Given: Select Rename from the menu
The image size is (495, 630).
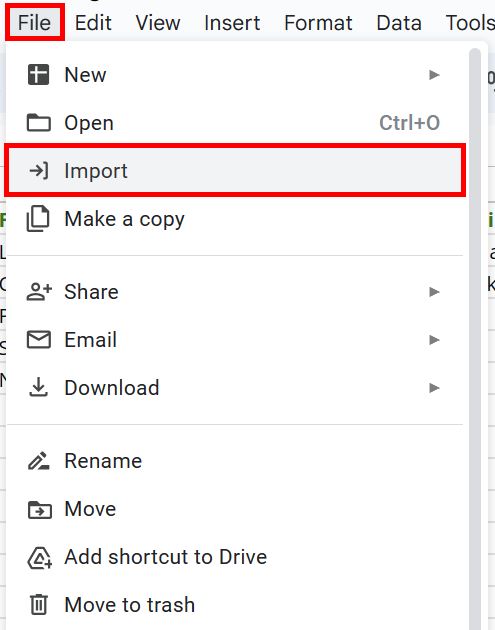Looking at the screenshot, I should tap(235, 460).
